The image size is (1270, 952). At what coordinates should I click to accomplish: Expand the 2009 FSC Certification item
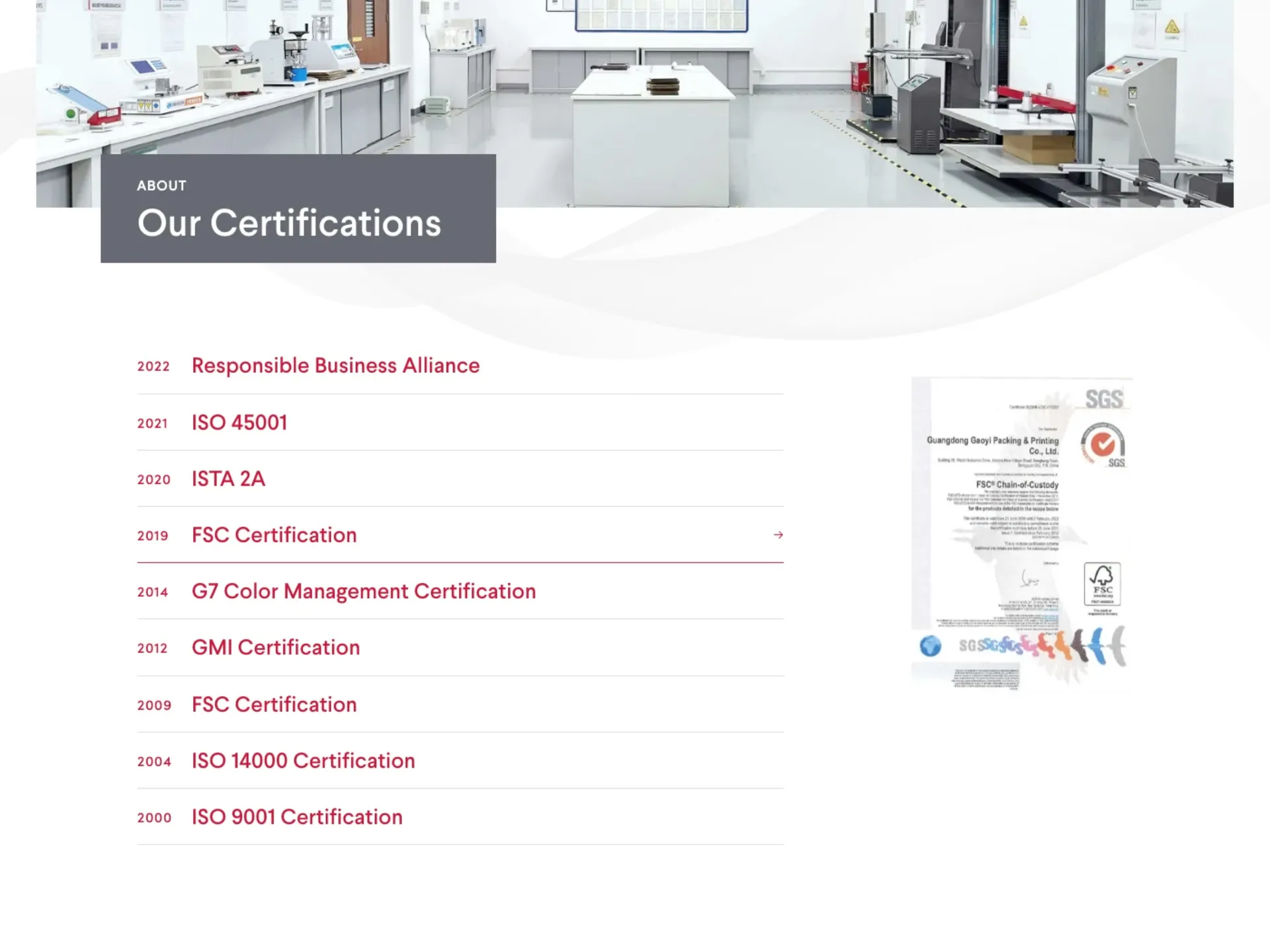coord(274,704)
